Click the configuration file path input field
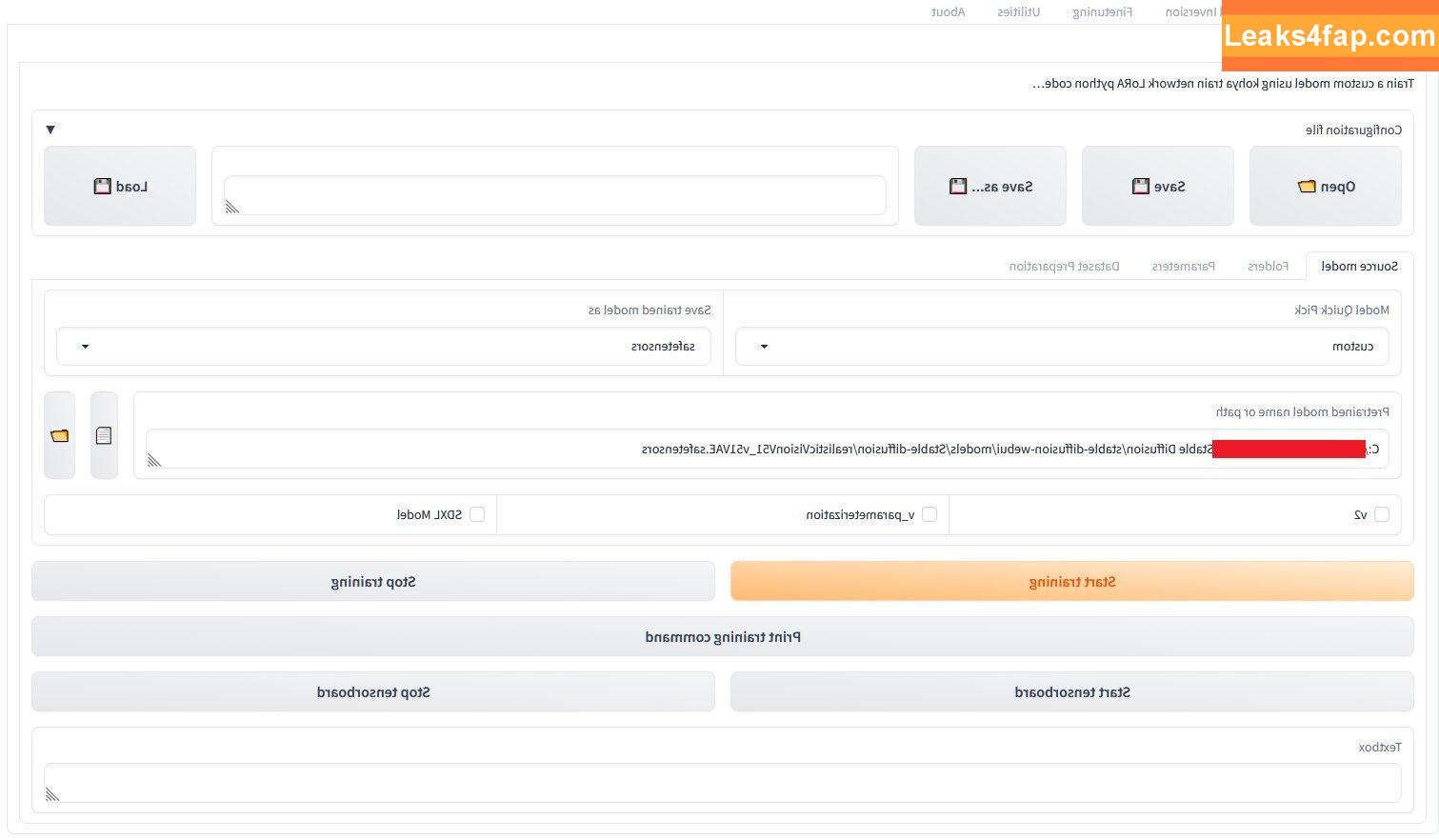The width and height of the screenshot is (1439, 840). [x=555, y=195]
